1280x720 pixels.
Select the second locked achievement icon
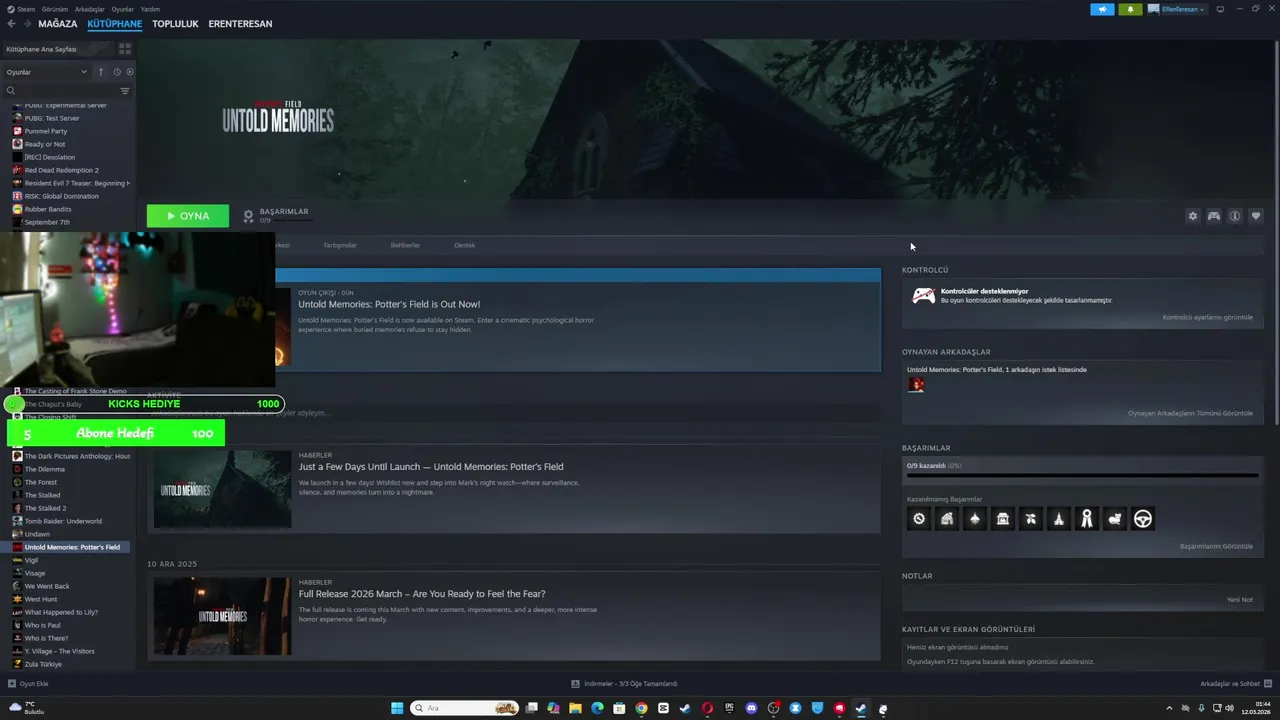point(947,518)
